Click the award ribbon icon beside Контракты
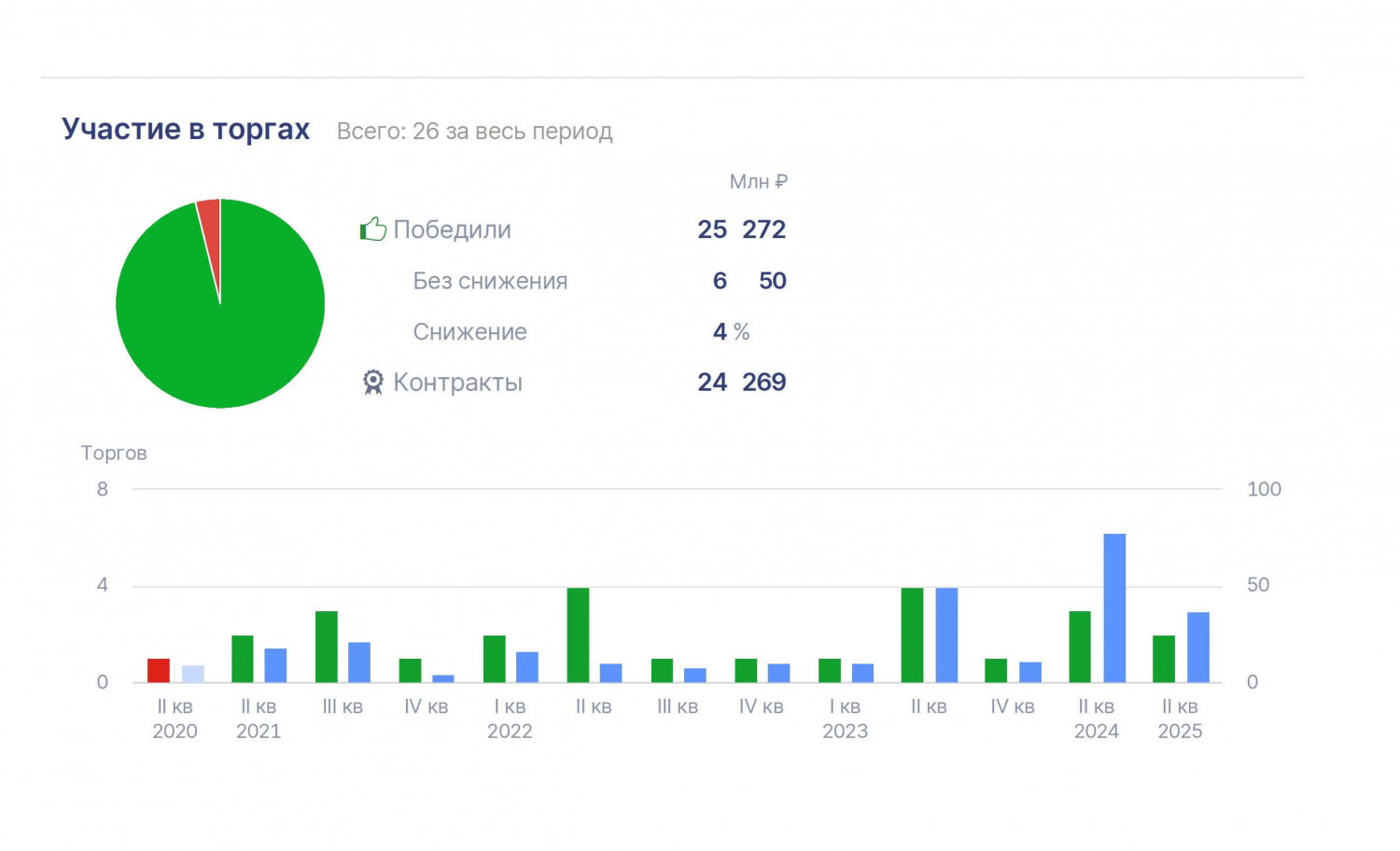The image size is (1400, 851). coord(373,383)
